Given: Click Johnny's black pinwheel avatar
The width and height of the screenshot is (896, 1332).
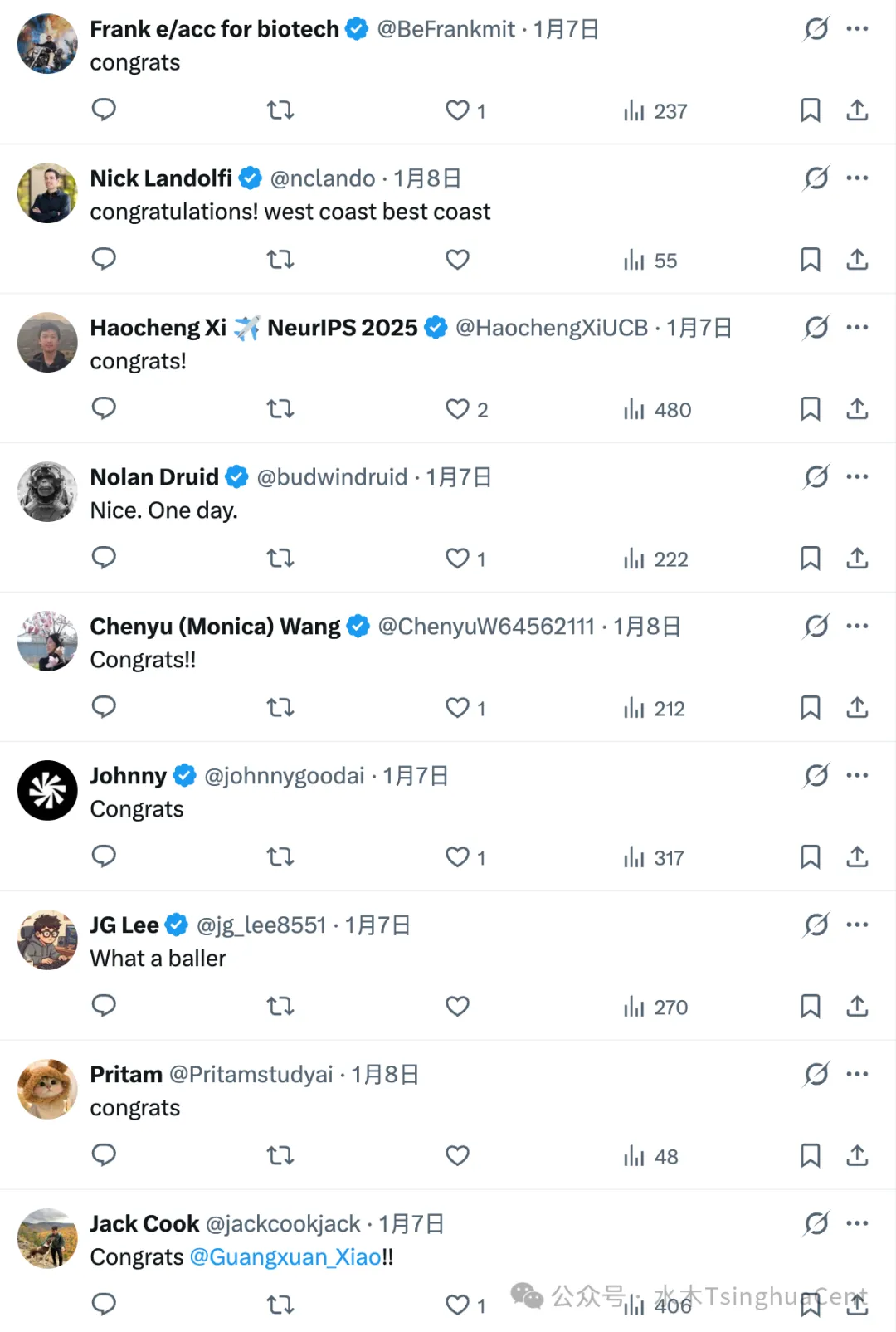Looking at the screenshot, I should (x=47, y=791).
